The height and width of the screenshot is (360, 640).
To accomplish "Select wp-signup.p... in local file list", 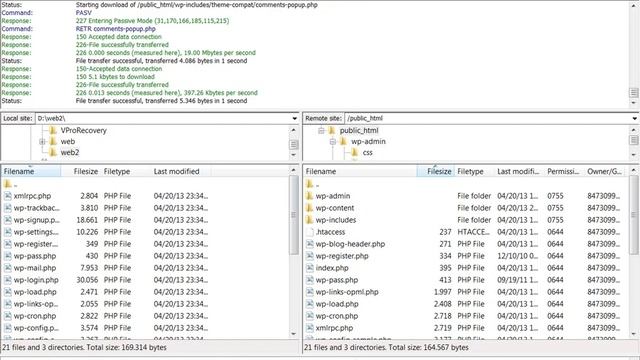I will 37,220.
